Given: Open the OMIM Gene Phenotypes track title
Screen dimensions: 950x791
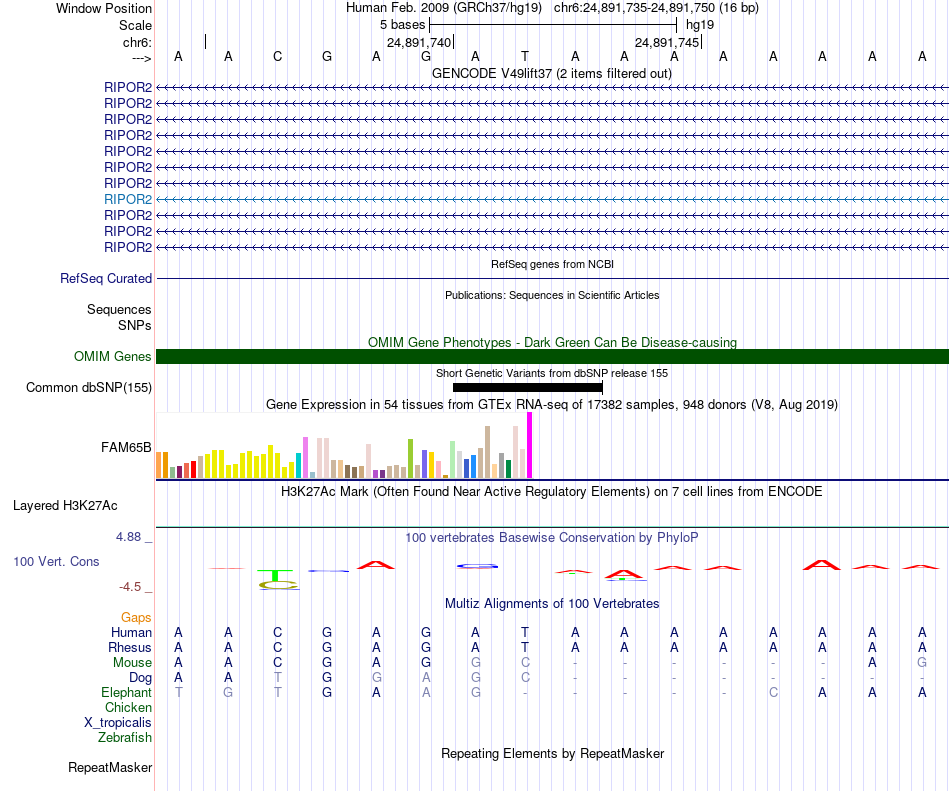Looking at the screenshot, I should (x=552, y=342).
